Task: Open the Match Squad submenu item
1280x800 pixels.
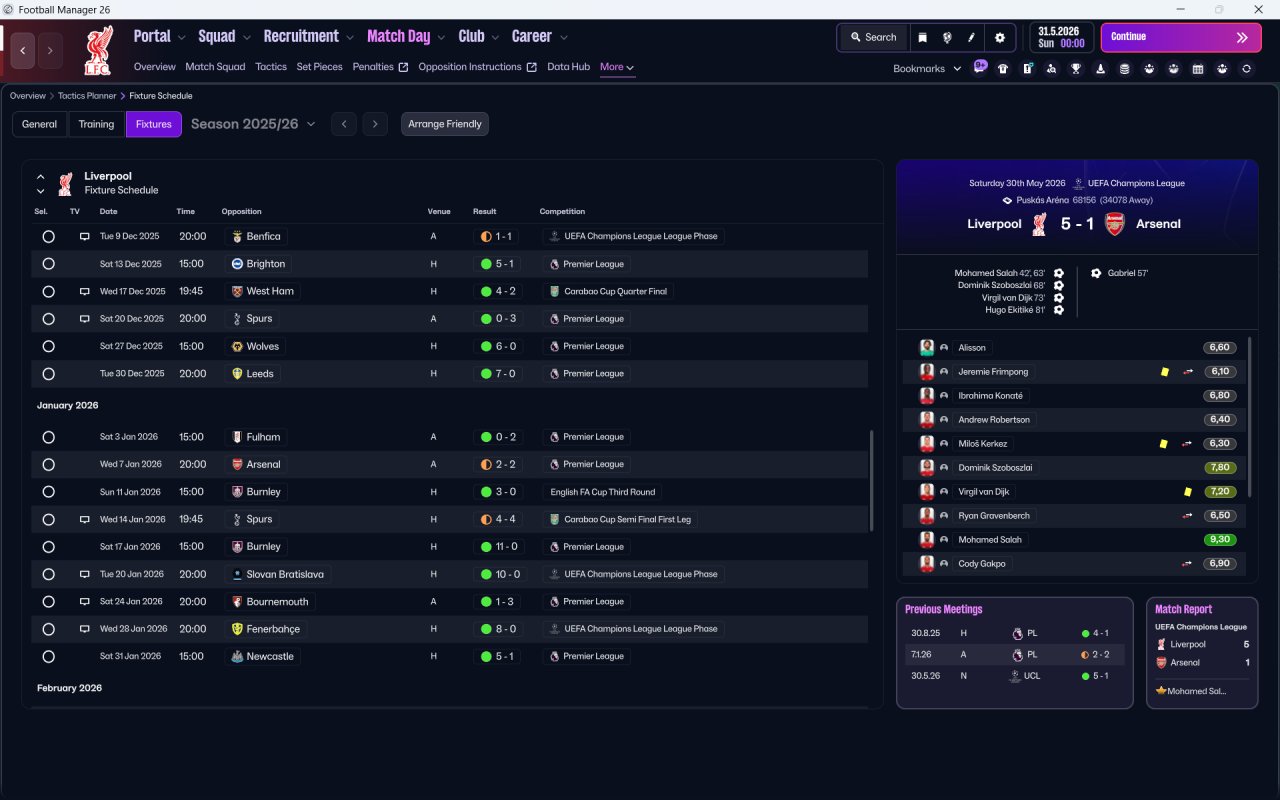Action: coord(215,67)
